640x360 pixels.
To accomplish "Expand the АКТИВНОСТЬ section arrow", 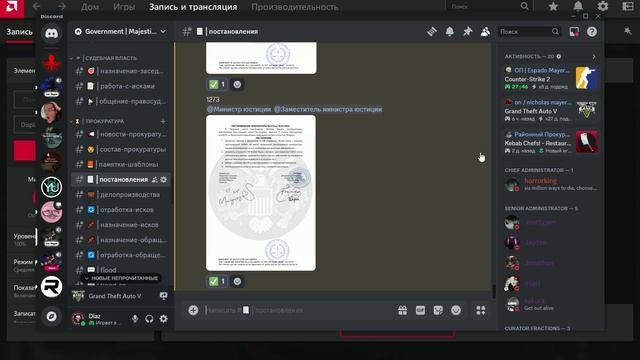I will (594, 56).
